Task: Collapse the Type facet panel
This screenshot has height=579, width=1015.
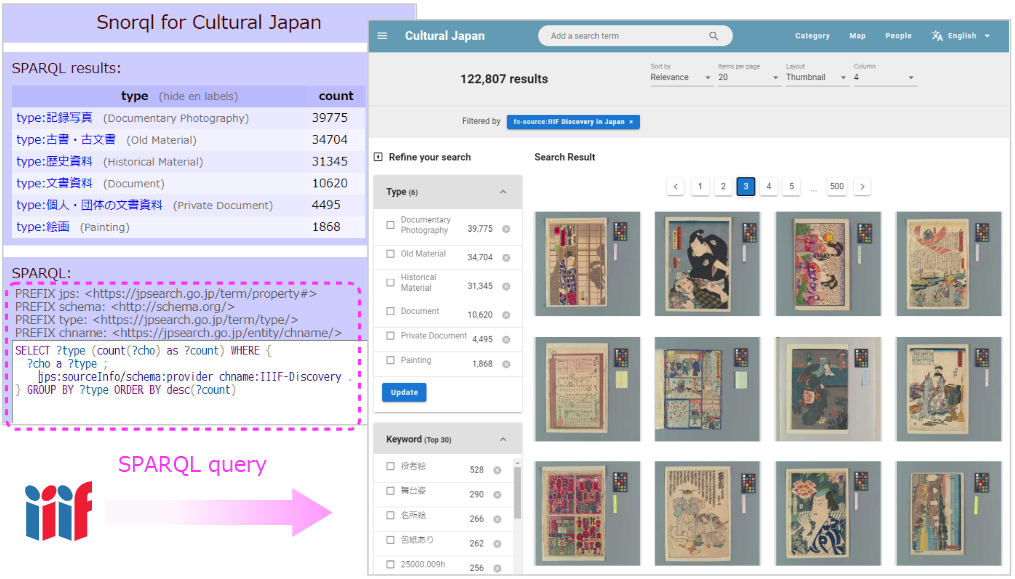Action: click(x=503, y=192)
